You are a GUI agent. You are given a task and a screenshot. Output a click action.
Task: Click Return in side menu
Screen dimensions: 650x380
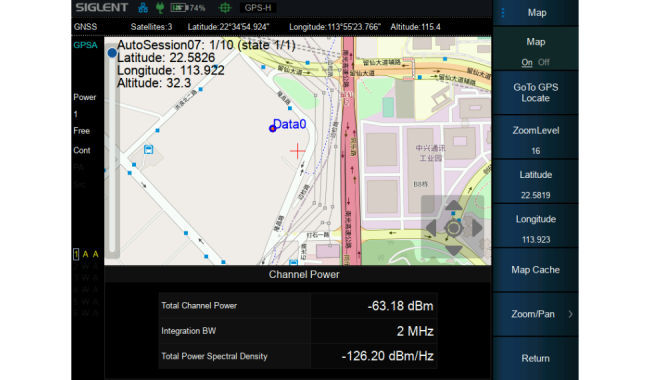(535, 358)
